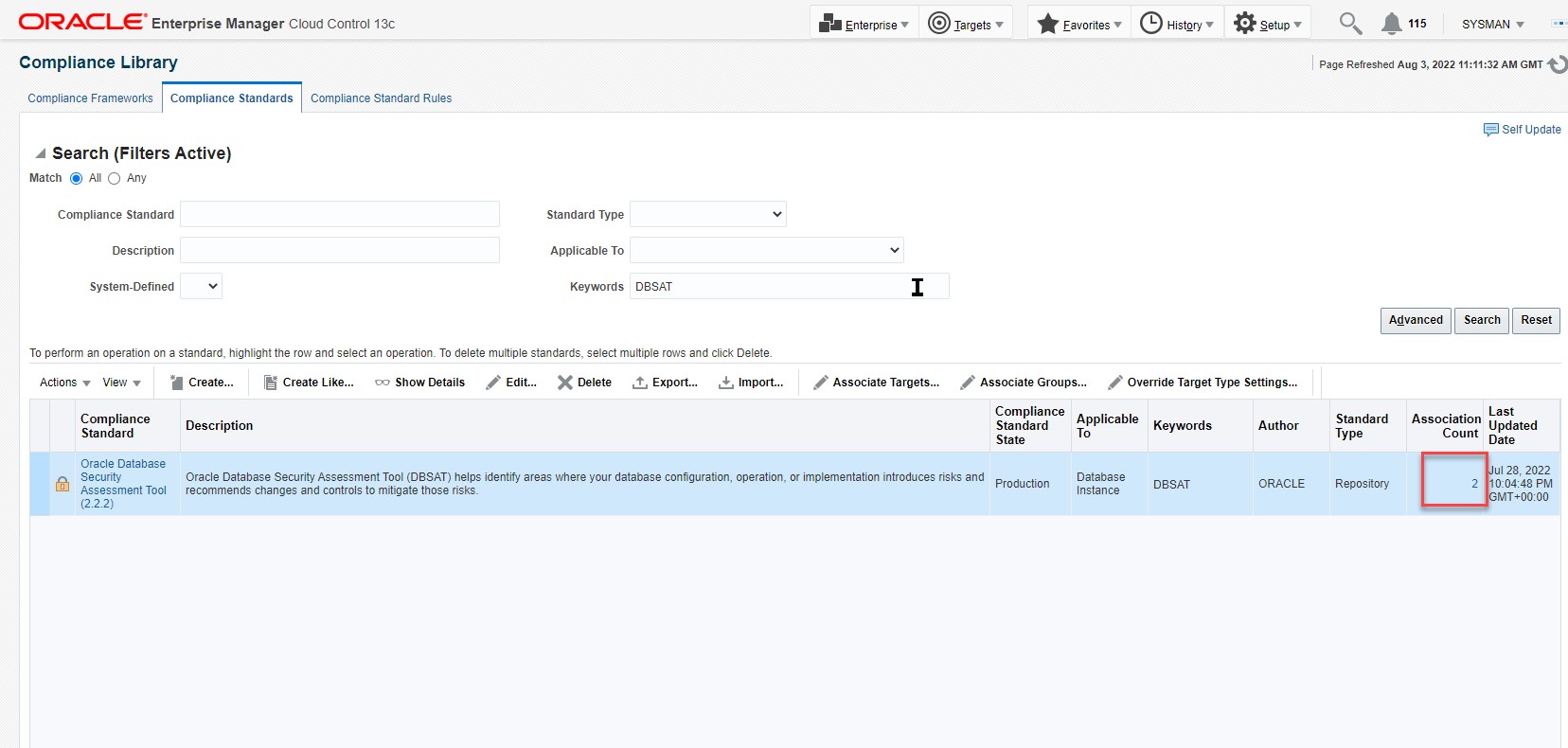The image size is (1568, 748).
Task: Click the Advanced button
Action: (1416, 321)
